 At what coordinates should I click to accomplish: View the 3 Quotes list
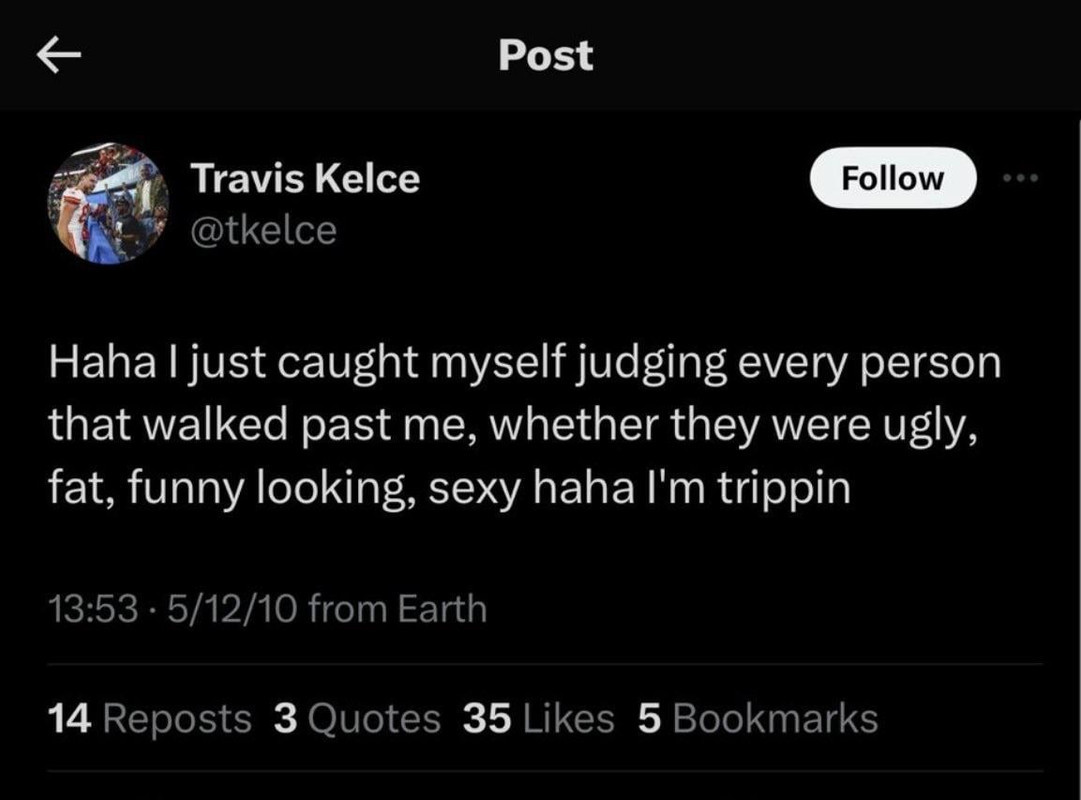pyautogui.click(x=357, y=718)
